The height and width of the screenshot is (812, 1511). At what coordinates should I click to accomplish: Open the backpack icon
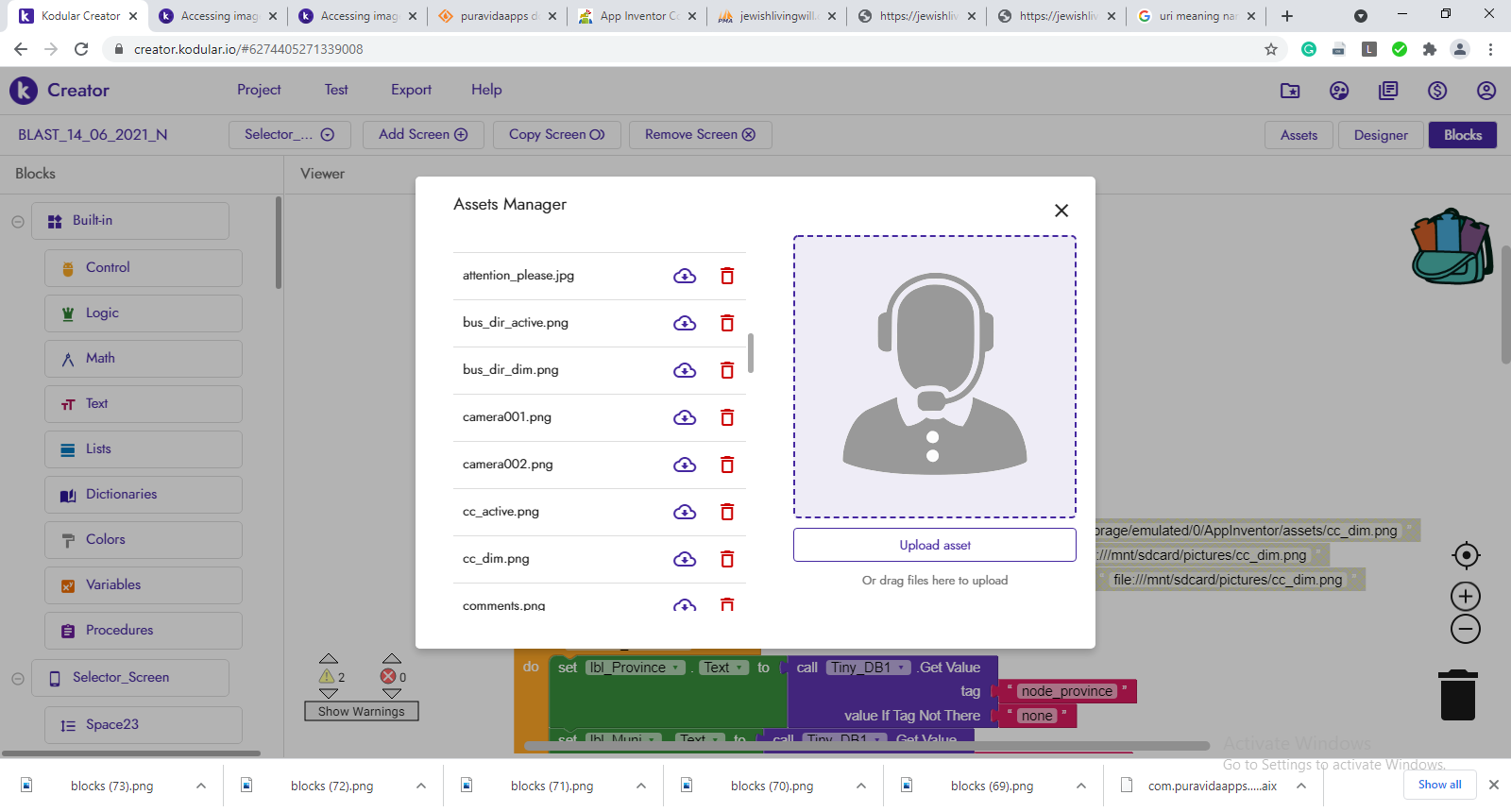[x=1451, y=247]
